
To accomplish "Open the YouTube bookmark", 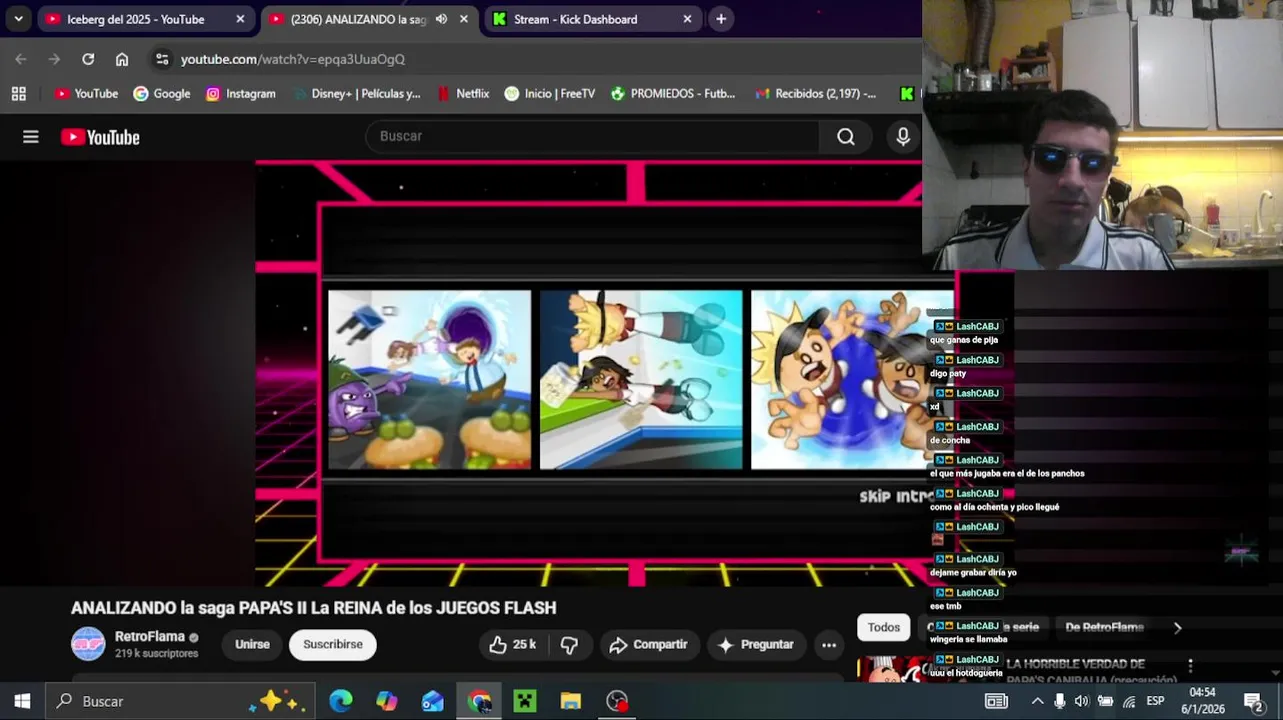I will [86, 93].
